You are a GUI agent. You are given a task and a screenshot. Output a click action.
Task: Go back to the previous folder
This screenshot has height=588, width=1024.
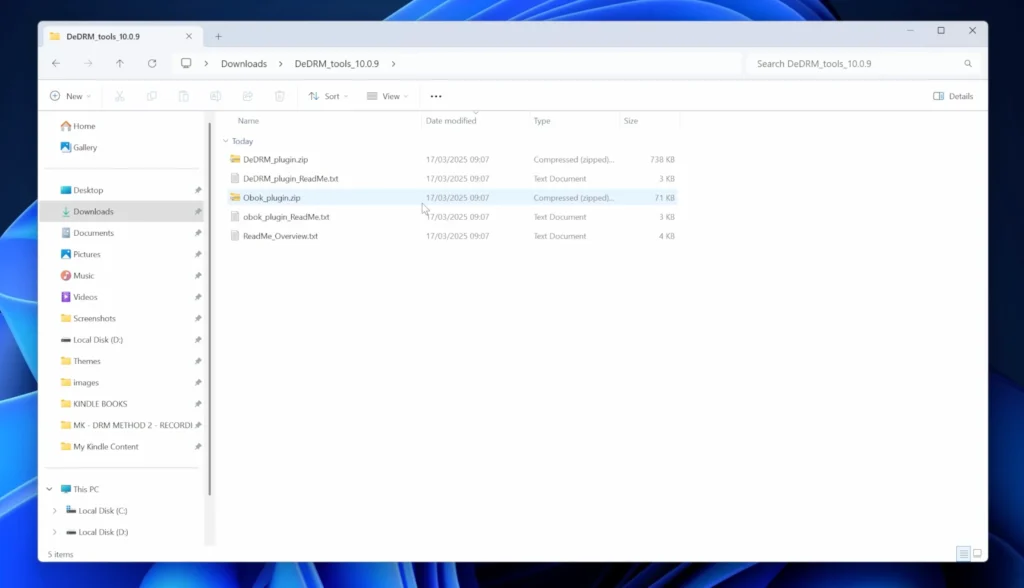[56, 63]
